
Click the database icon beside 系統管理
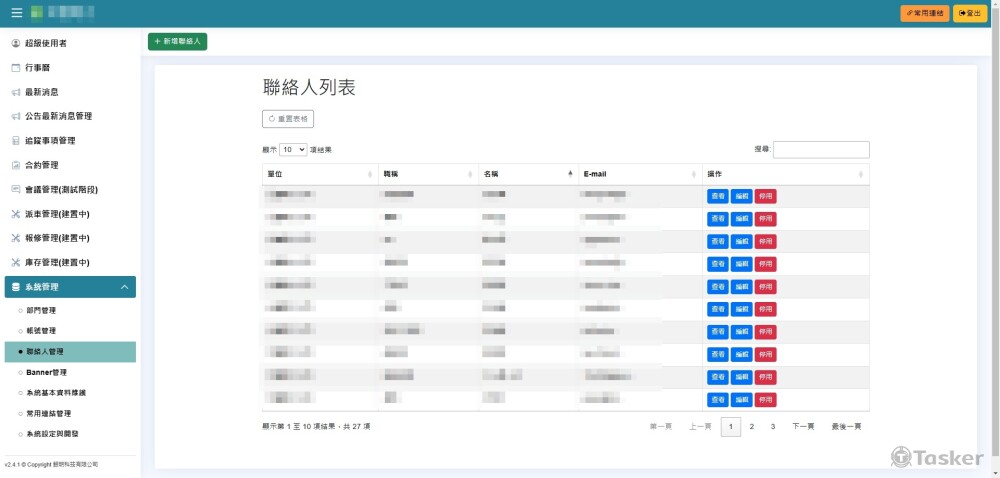coord(15,287)
